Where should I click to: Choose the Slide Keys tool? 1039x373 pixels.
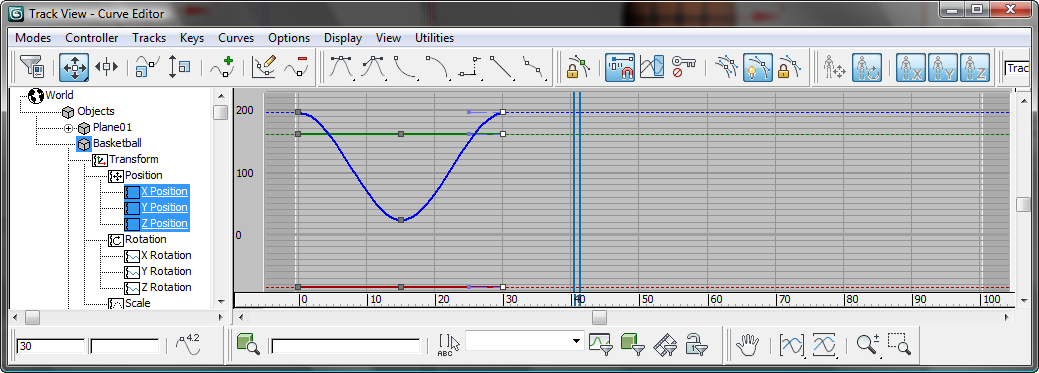coord(106,67)
